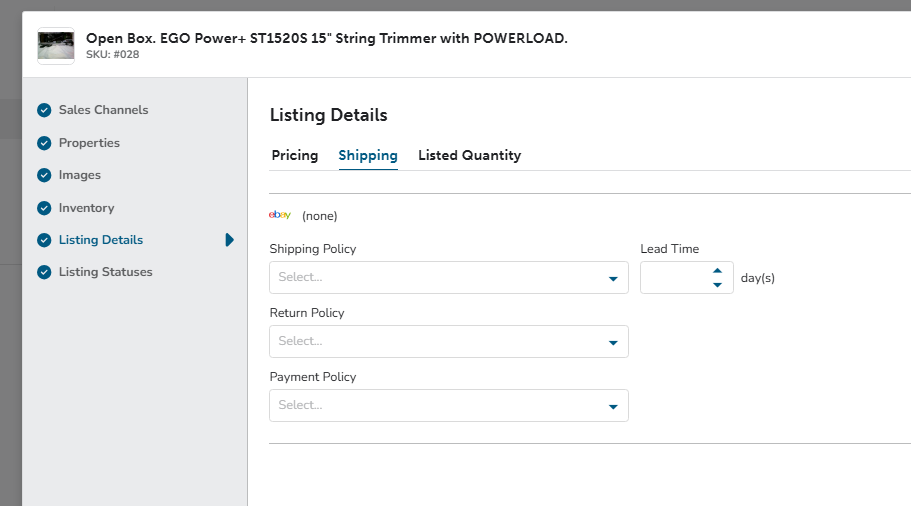
Task: Go to Sales Channels section
Action: tap(103, 110)
